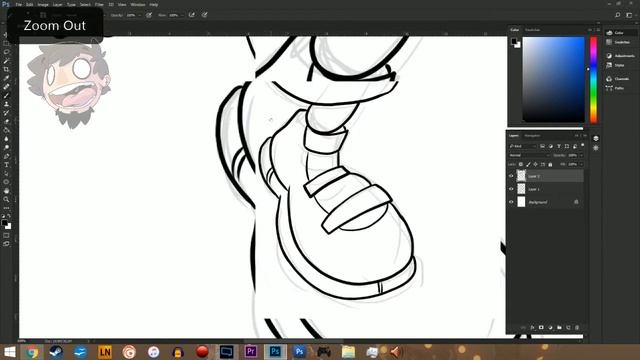The image size is (640, 360).
Task: Open the Window menu
Action: click(138, 4)
